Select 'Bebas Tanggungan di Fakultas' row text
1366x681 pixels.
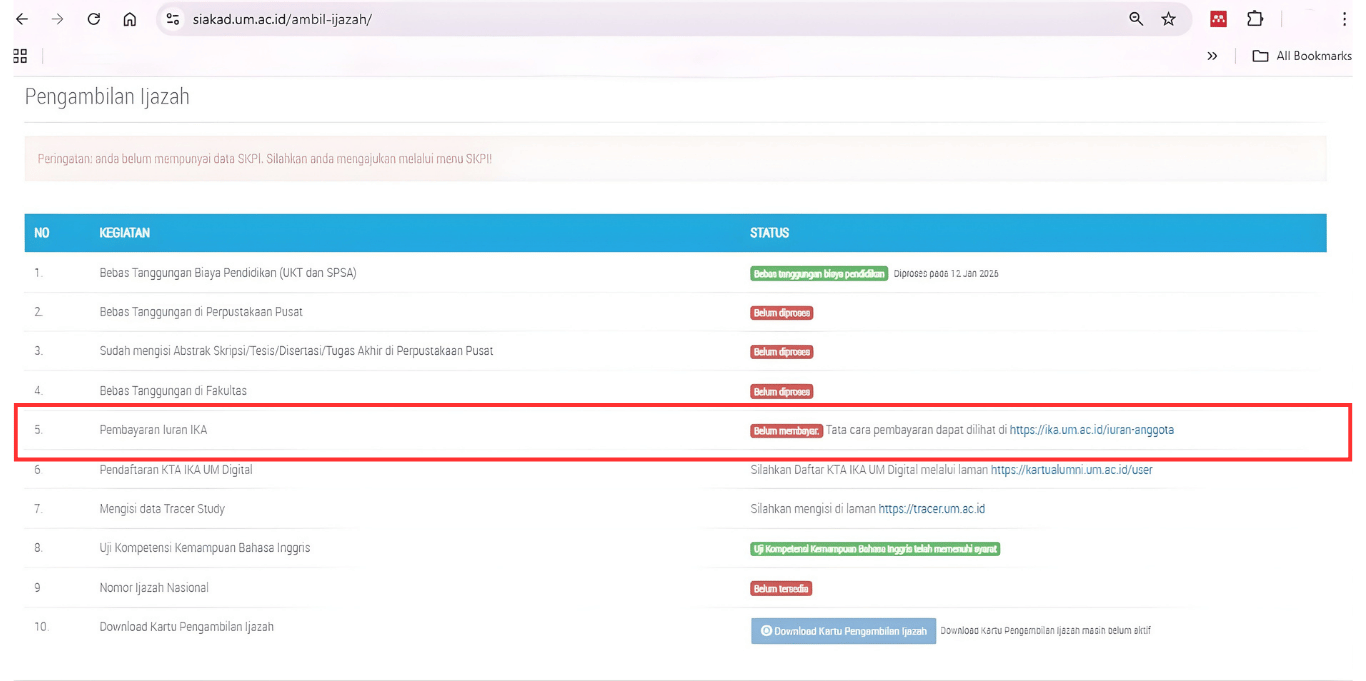click(173, 391)
